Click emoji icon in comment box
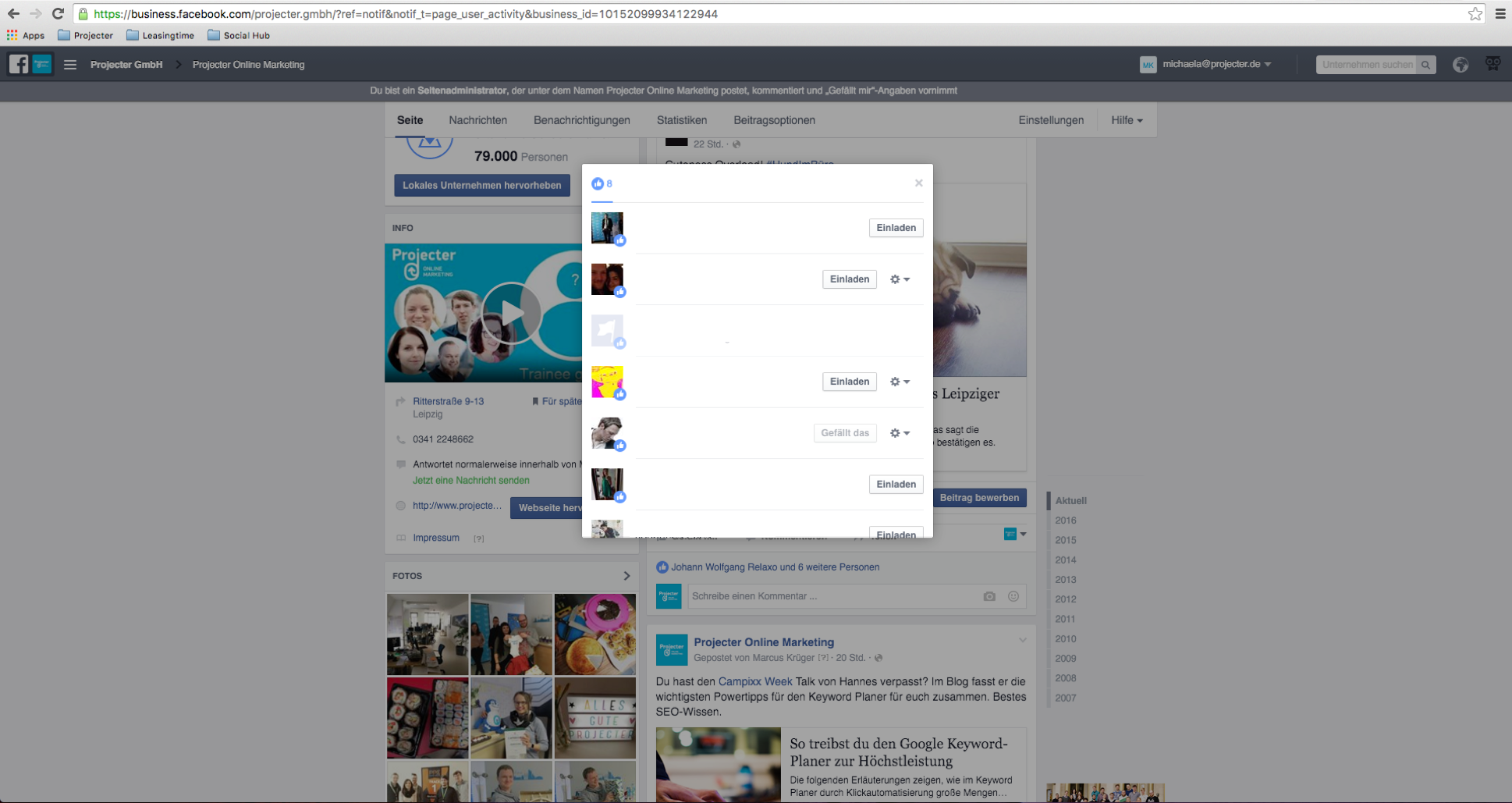 (1013, 596)
